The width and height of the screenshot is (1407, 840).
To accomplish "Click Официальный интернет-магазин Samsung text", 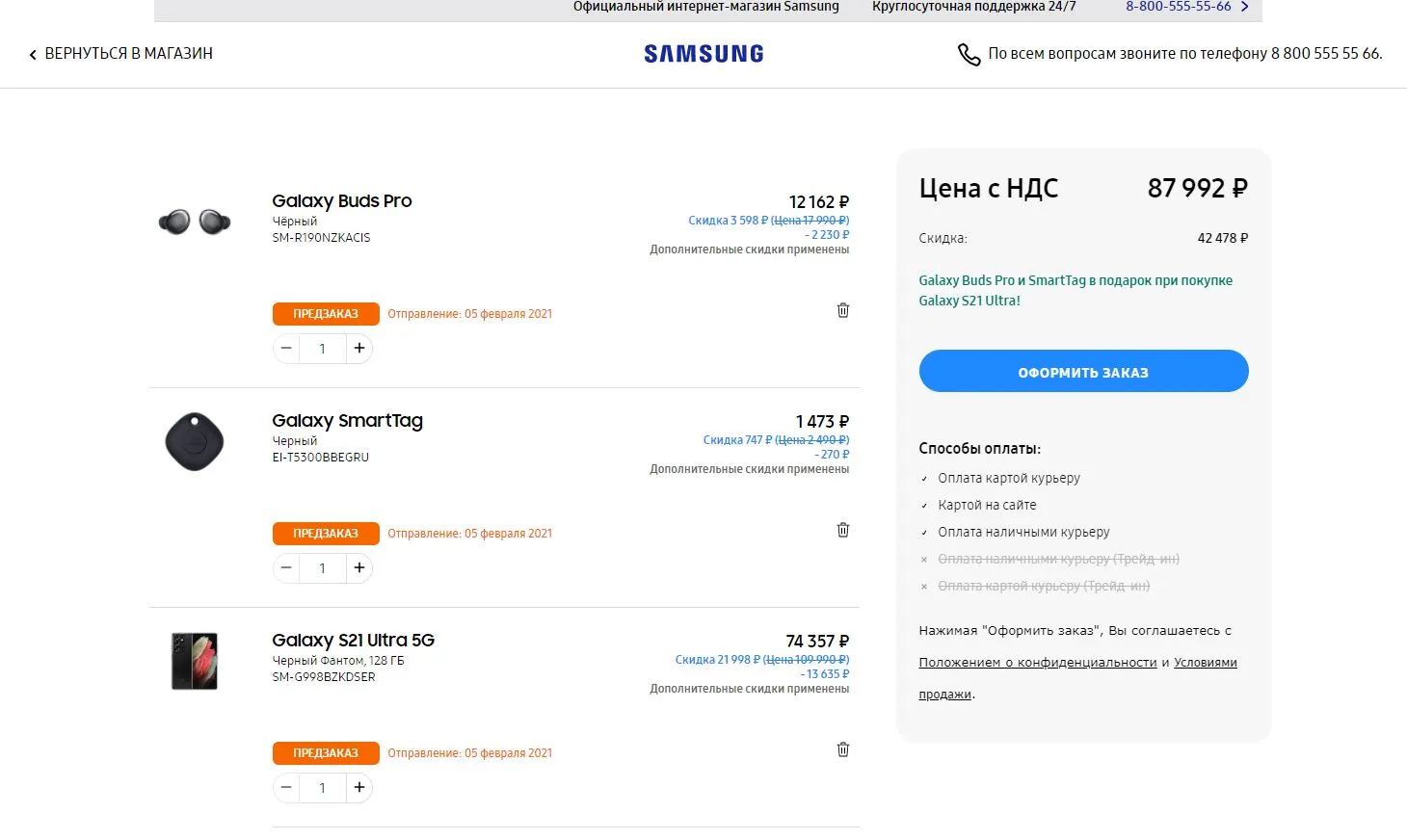I will (x=706, y=7).
